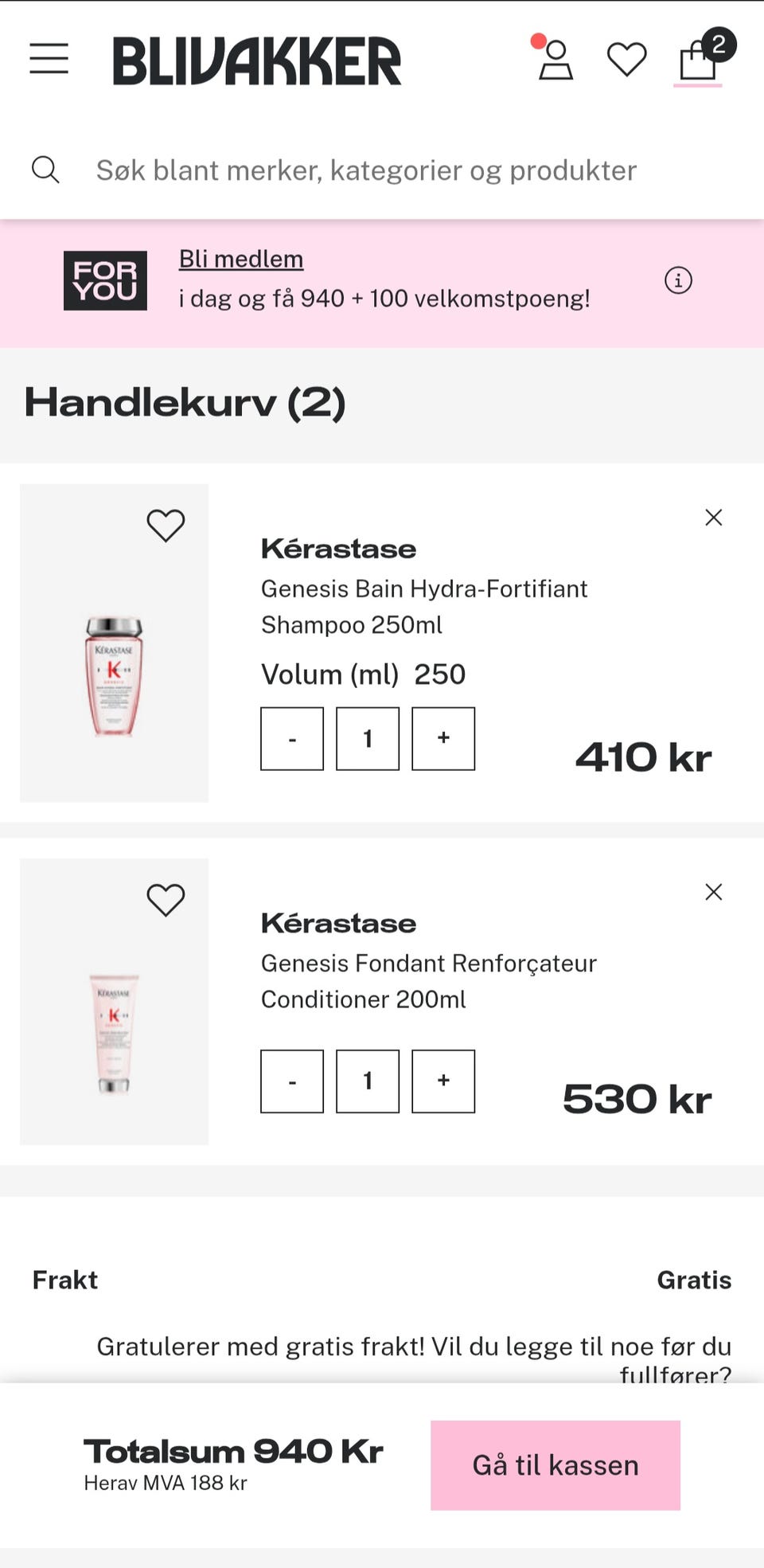Open the Genesis shampoo product thumbnail
Screen dimensions: 764x1568
point(114,675)
